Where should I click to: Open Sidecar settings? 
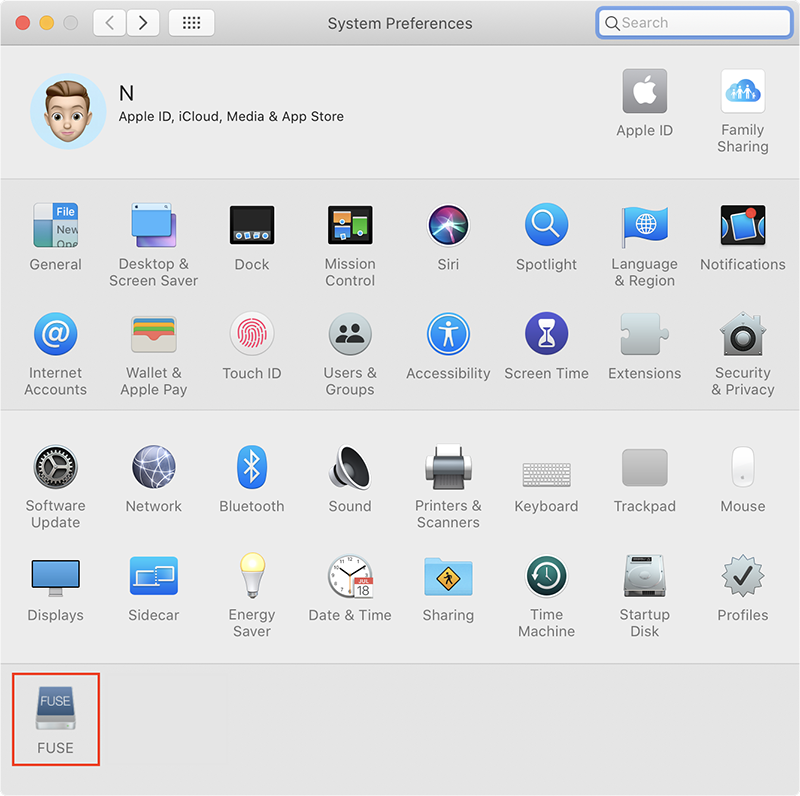click(153, 576)
